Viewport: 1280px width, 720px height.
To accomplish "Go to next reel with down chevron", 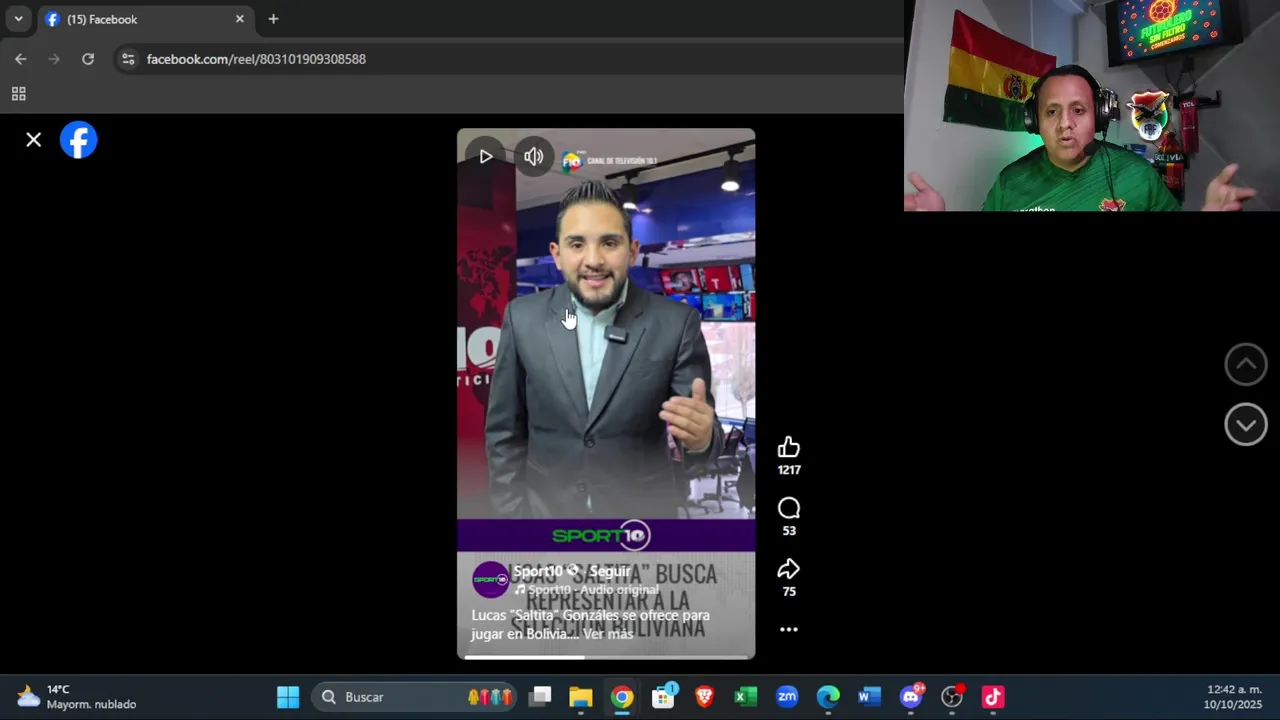I will coord(1246,425).
